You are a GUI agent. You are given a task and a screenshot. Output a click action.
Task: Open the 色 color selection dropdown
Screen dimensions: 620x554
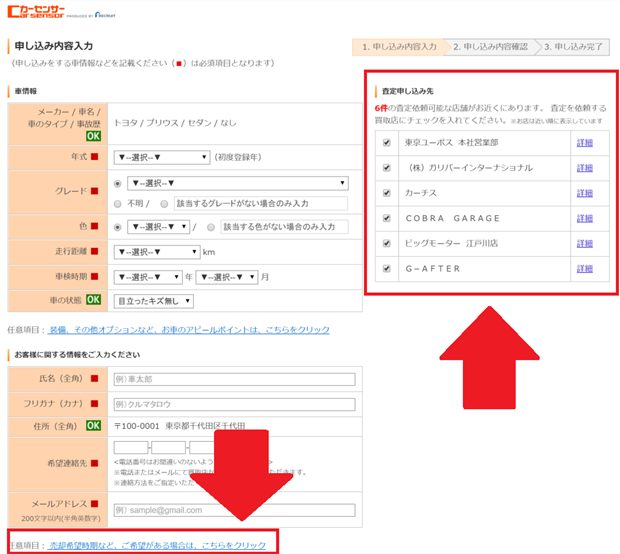point(159,227)
